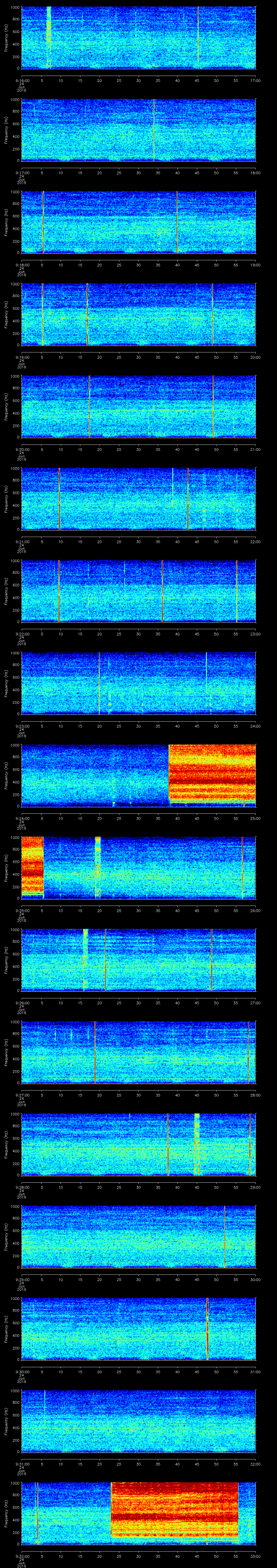The image size is (277, 1568).
Task: Click the 9:27:00 start time label
Action: pyautogui.click(x=22, y=1095)
